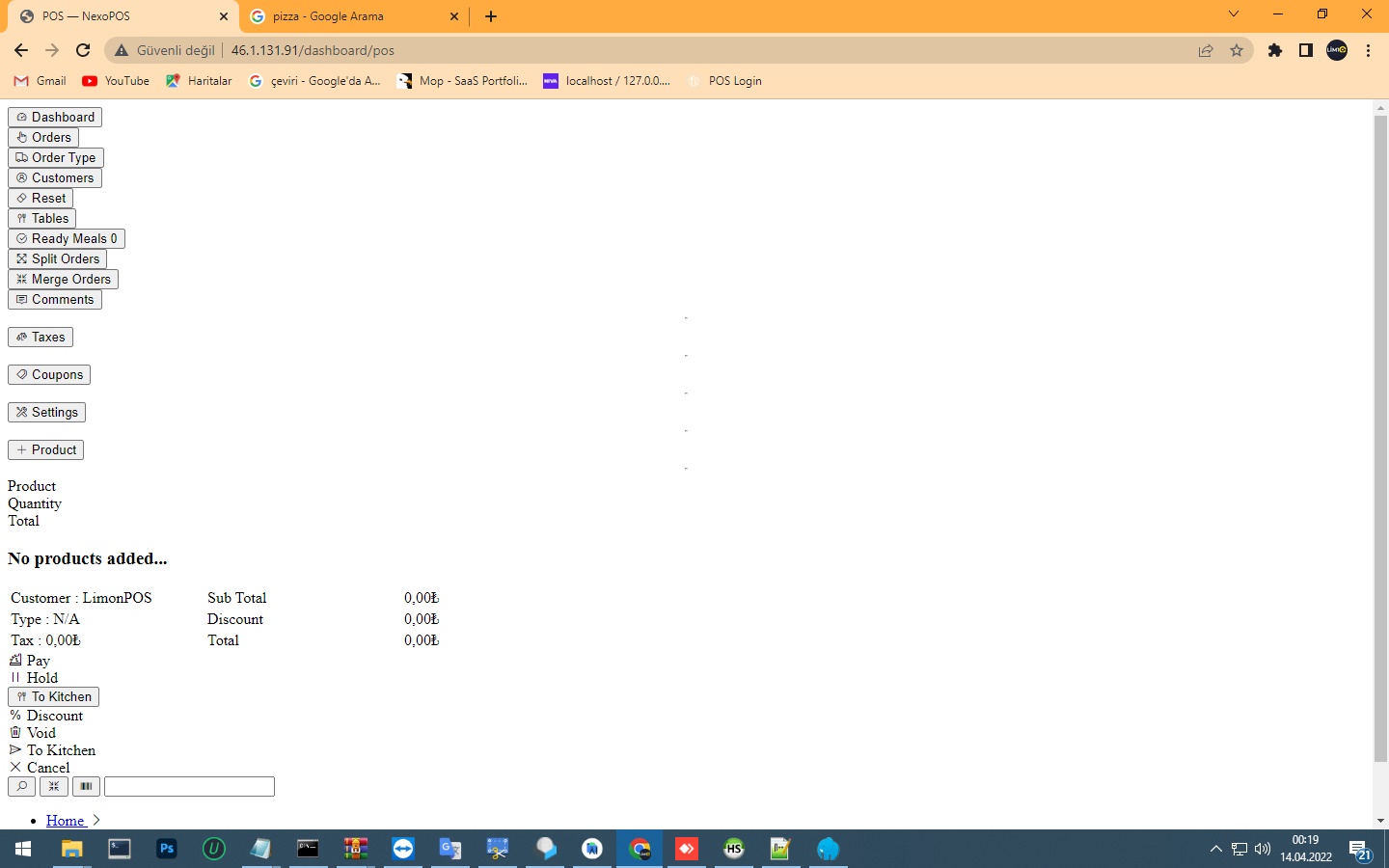Enable Ready Meals view
Image resolution: width=1389 pixels, height=868 pixels.
coord(67,238)
